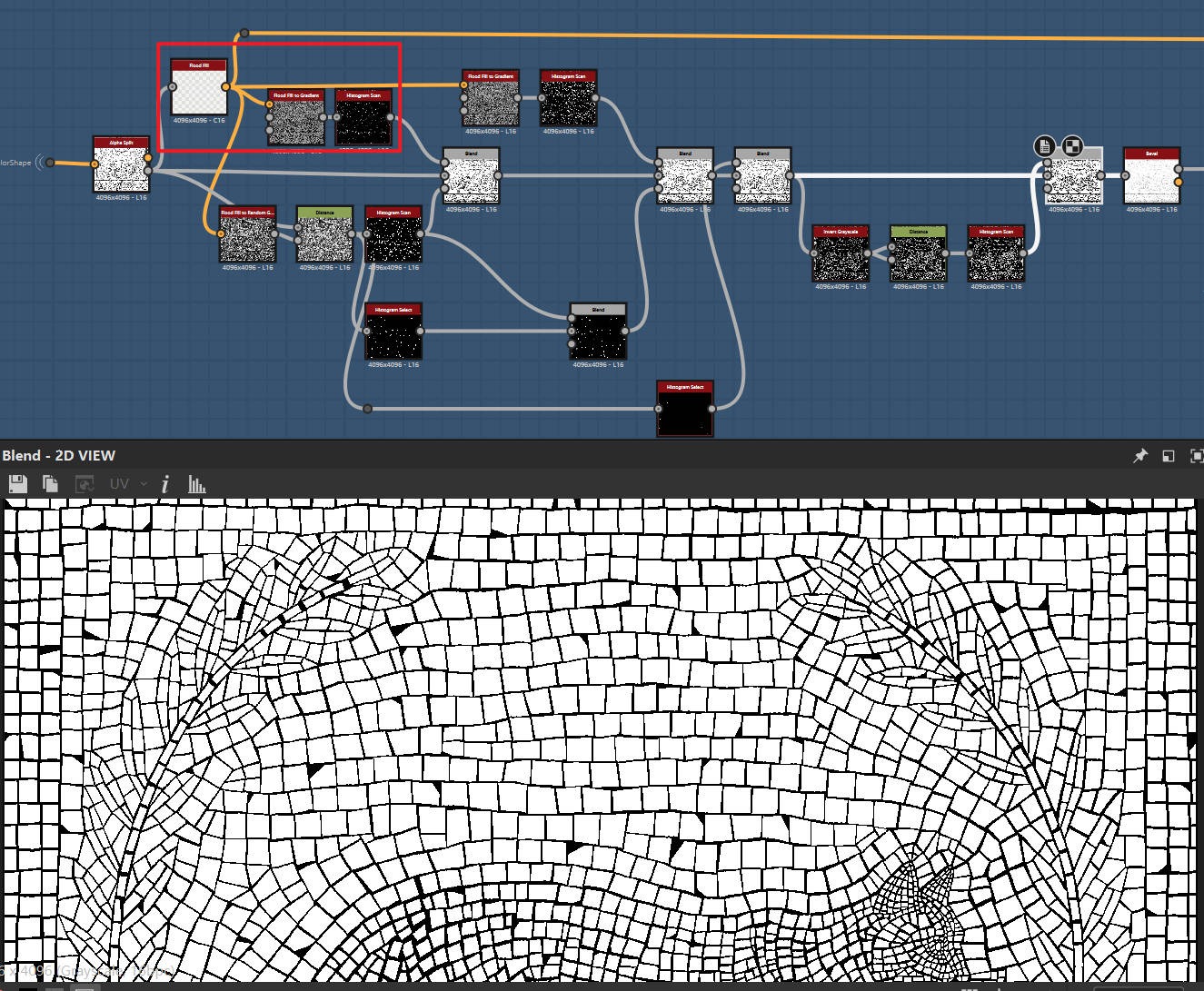Click the save icon in 2D View toolbar
Viewport: 1204px width, 991px height.
(17, 484)
